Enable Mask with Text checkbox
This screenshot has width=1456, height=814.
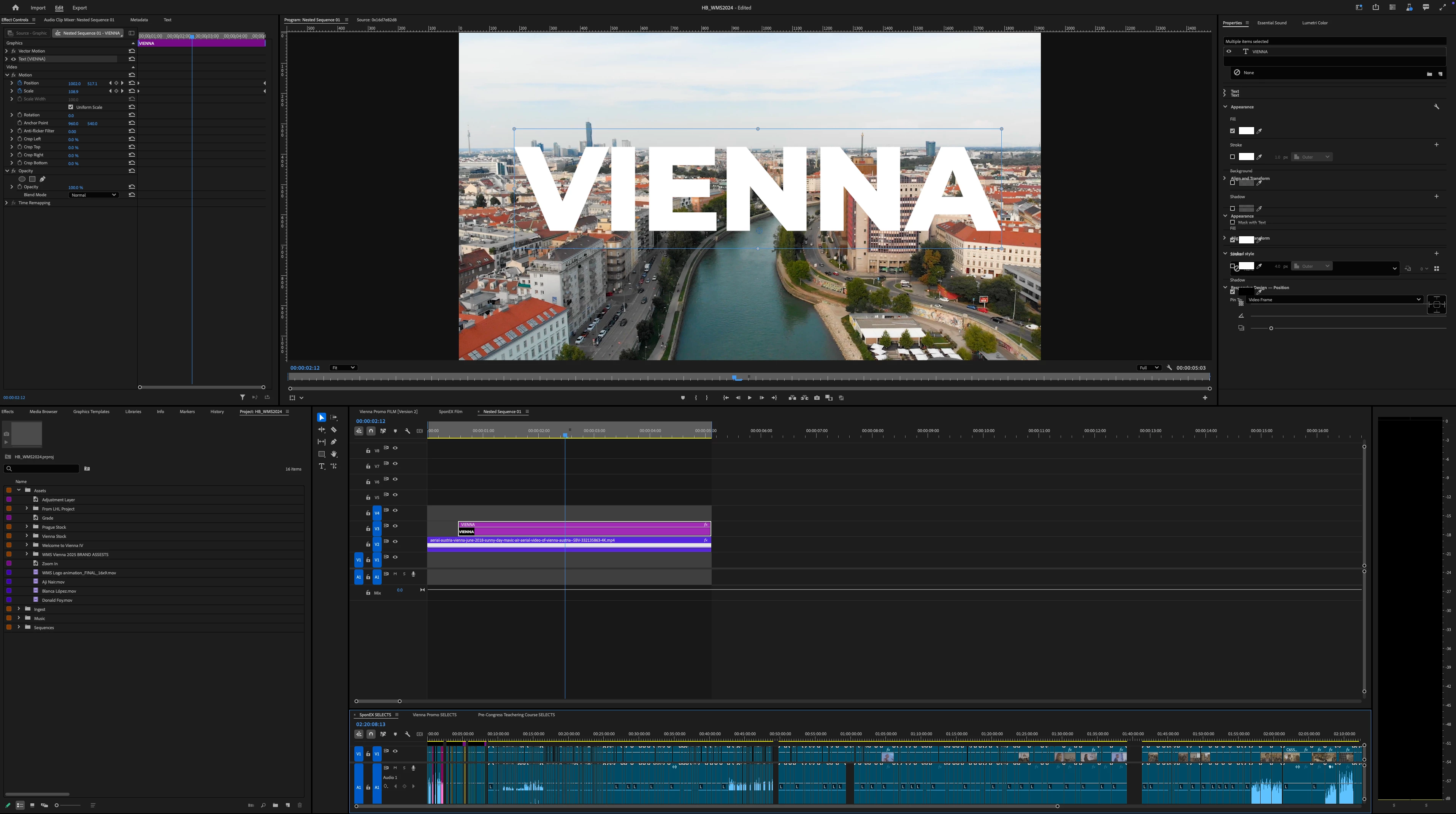(x=1233, y=222)
